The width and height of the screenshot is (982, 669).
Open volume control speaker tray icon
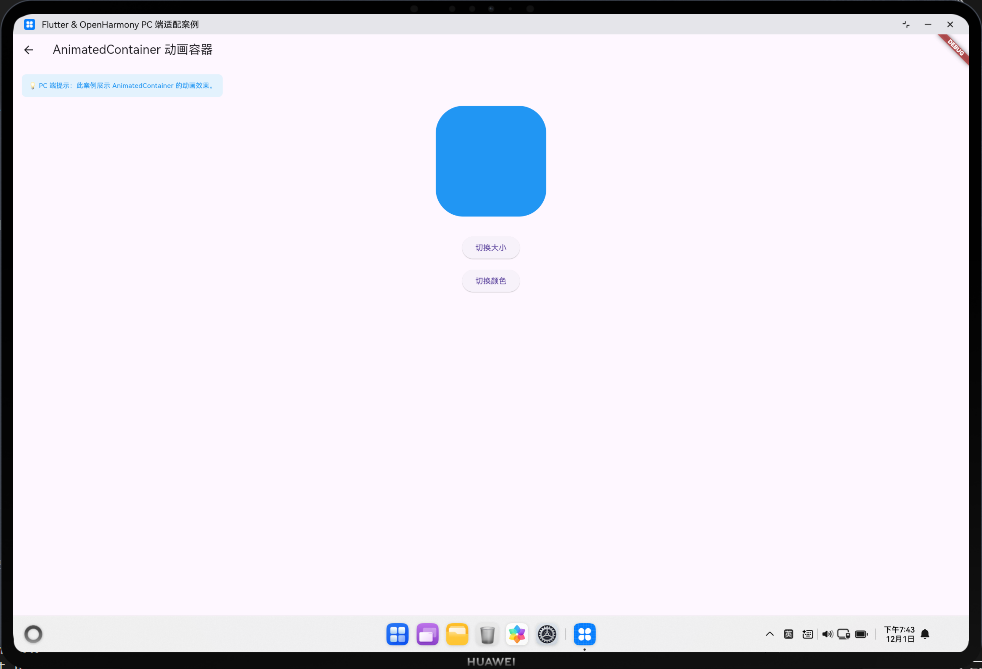click(827, 634)
